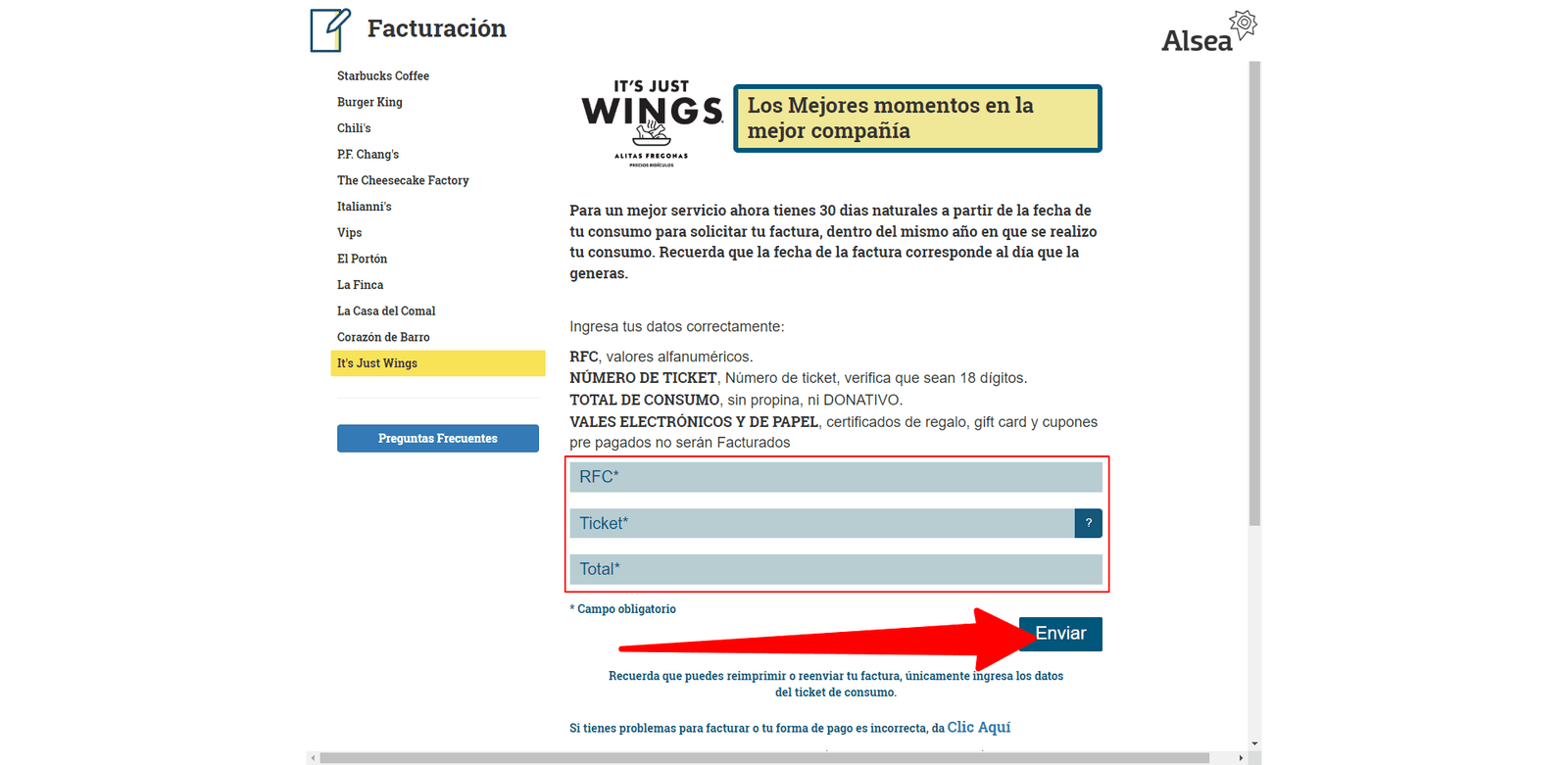Submit the form with Enviar
The width and height of the screenshot is (1568, 765).
tap(1060, 634)
